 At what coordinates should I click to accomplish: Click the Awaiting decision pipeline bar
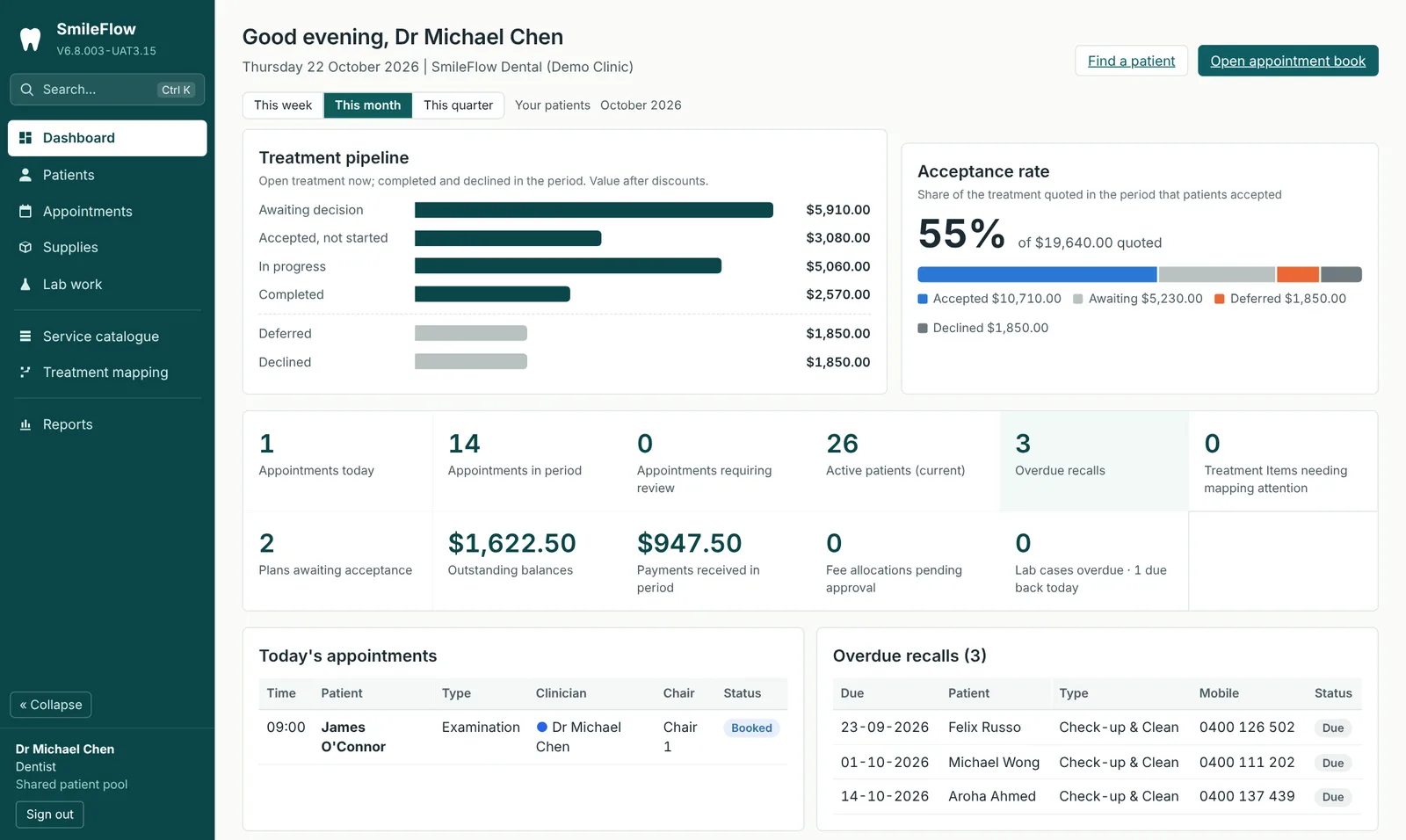pyautogui.click(x=594, y=210)
